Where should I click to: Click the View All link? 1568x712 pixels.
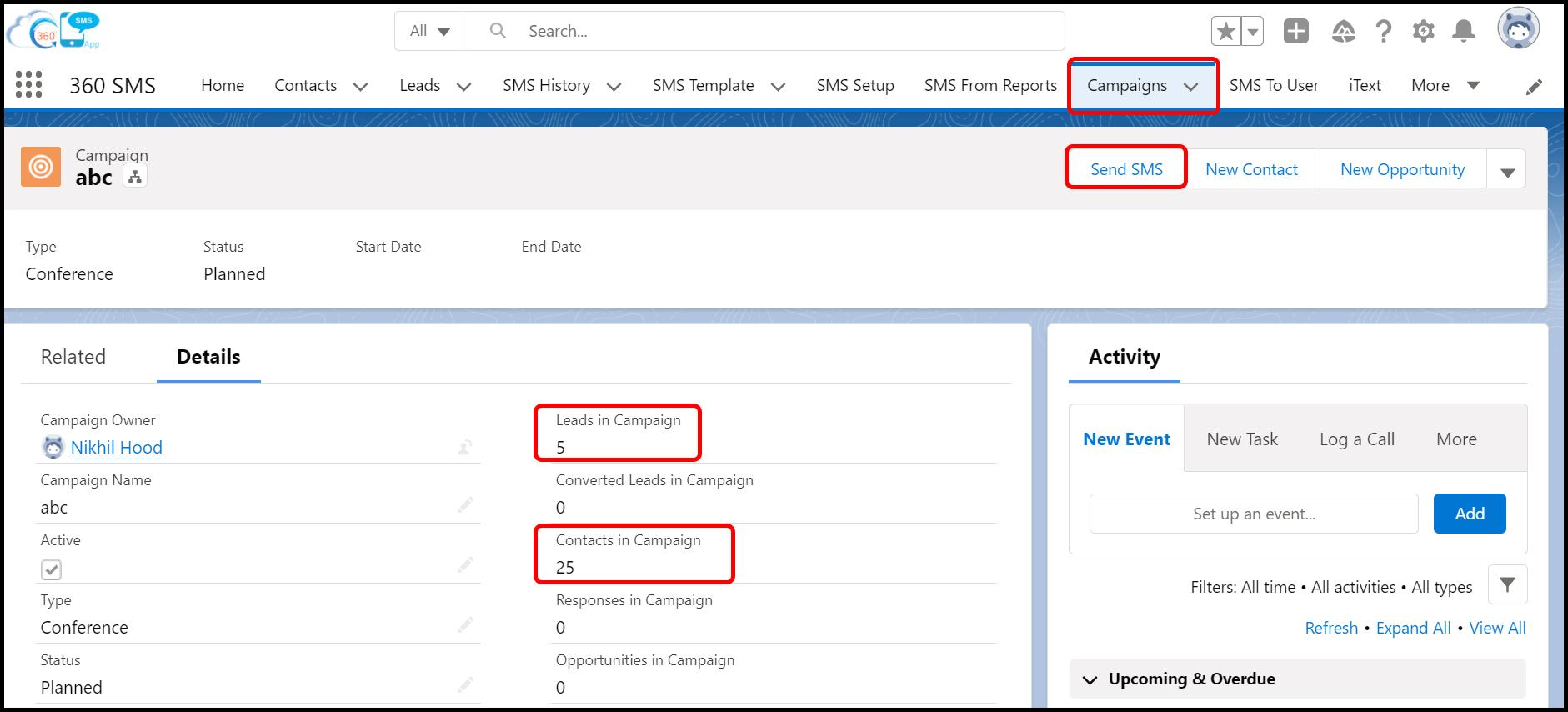(x=1497, y=628)
